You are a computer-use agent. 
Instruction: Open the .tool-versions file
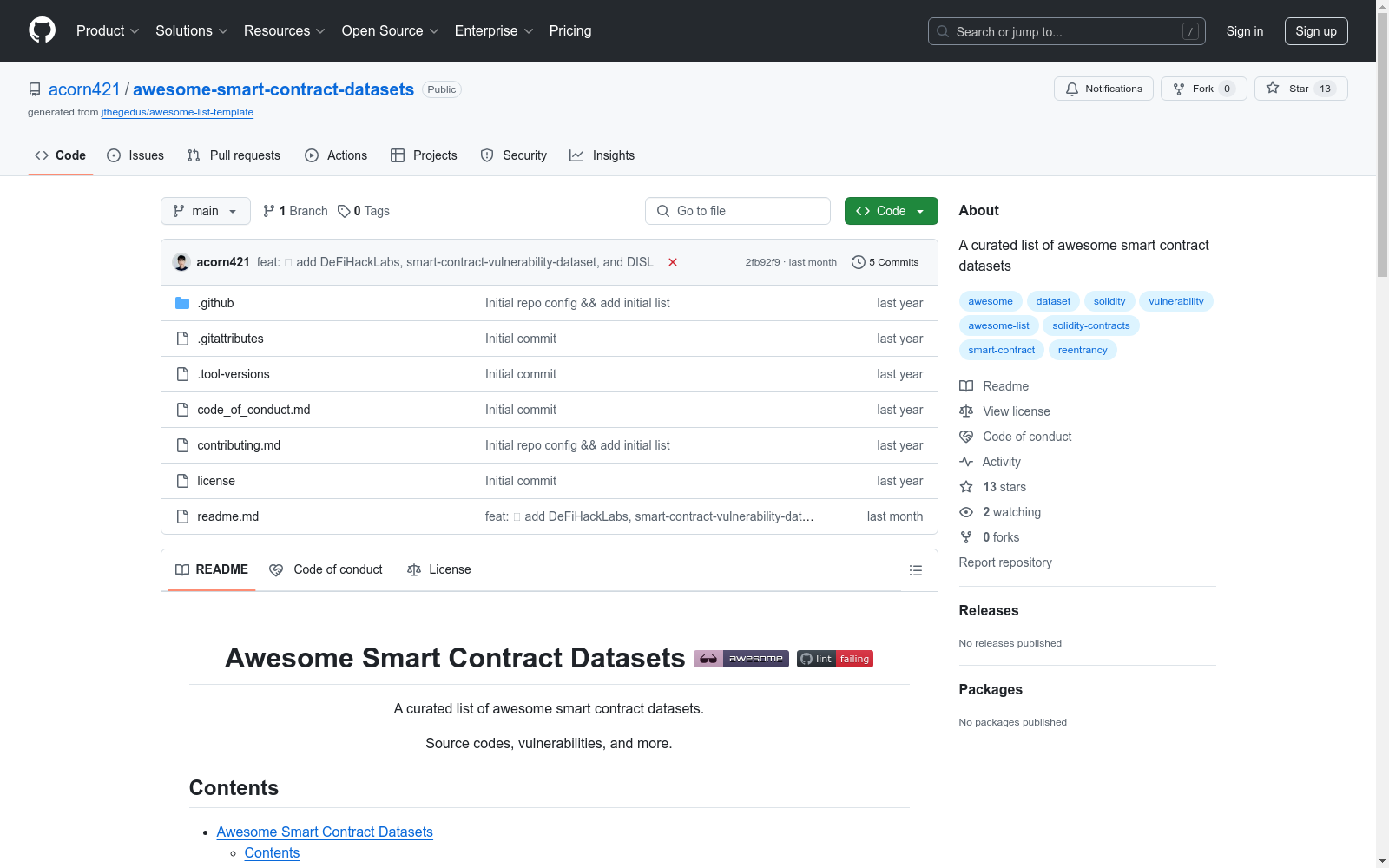coord(234,374)
